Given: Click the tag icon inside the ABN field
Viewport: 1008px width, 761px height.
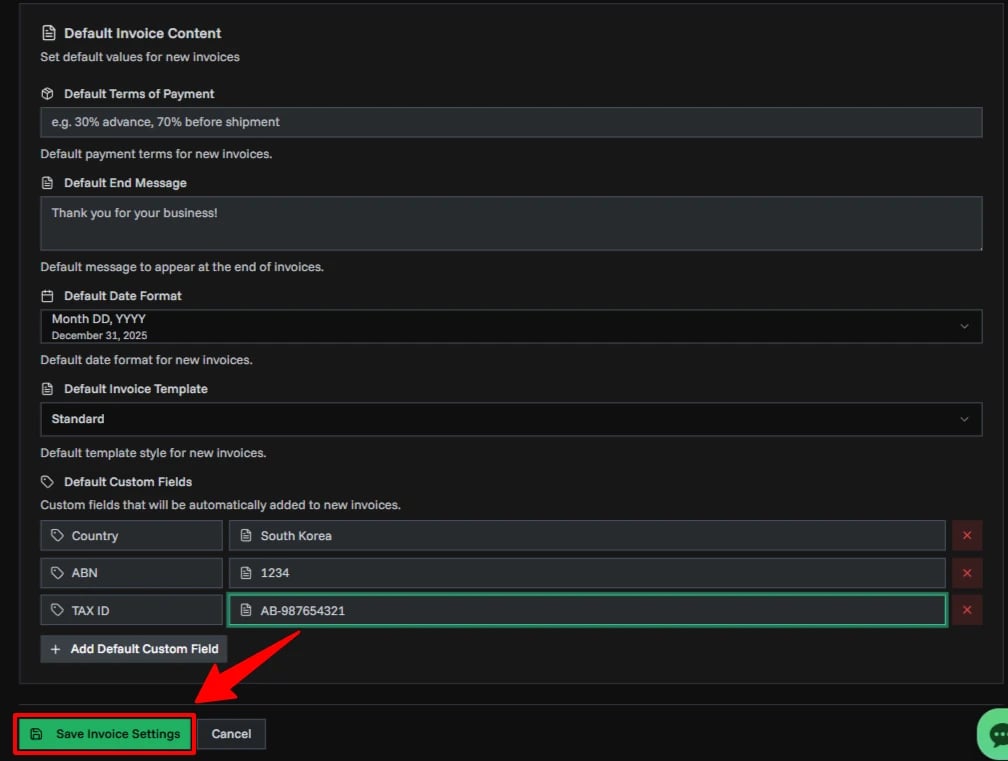Looking at the screenshot, I should point(57,572).
